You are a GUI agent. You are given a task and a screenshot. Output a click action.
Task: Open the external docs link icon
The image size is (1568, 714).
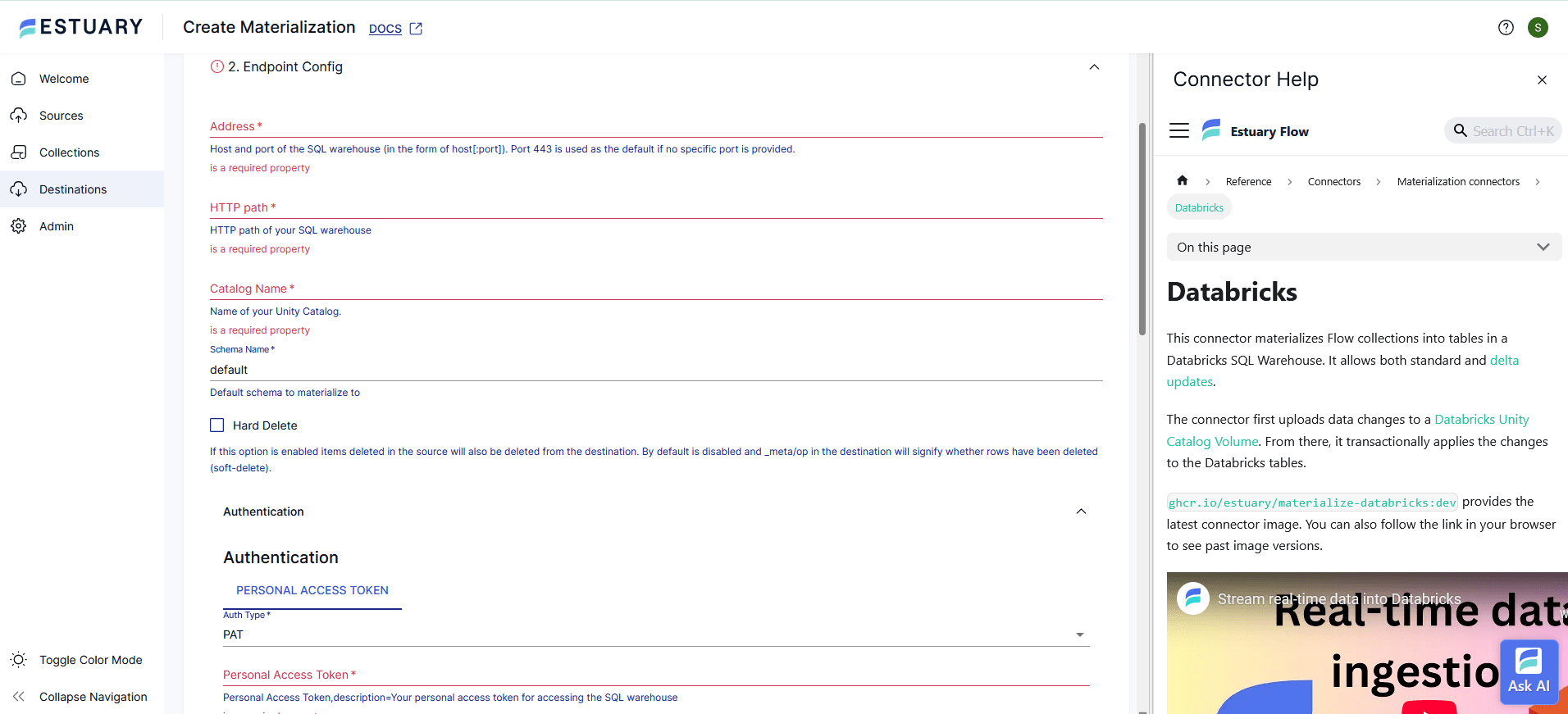coord(416,28)
